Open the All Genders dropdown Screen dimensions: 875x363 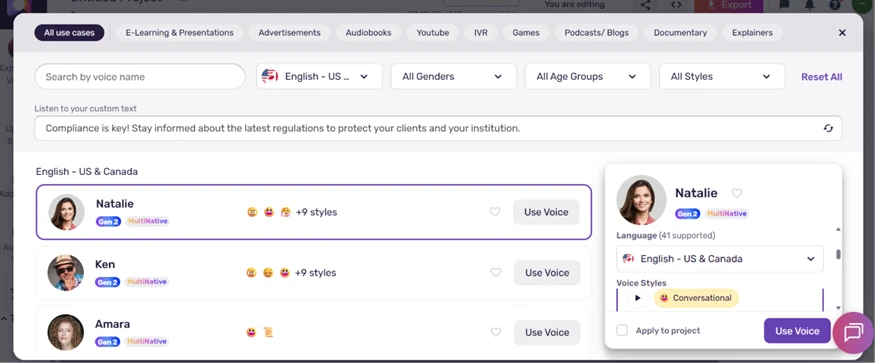coord(454,77)
